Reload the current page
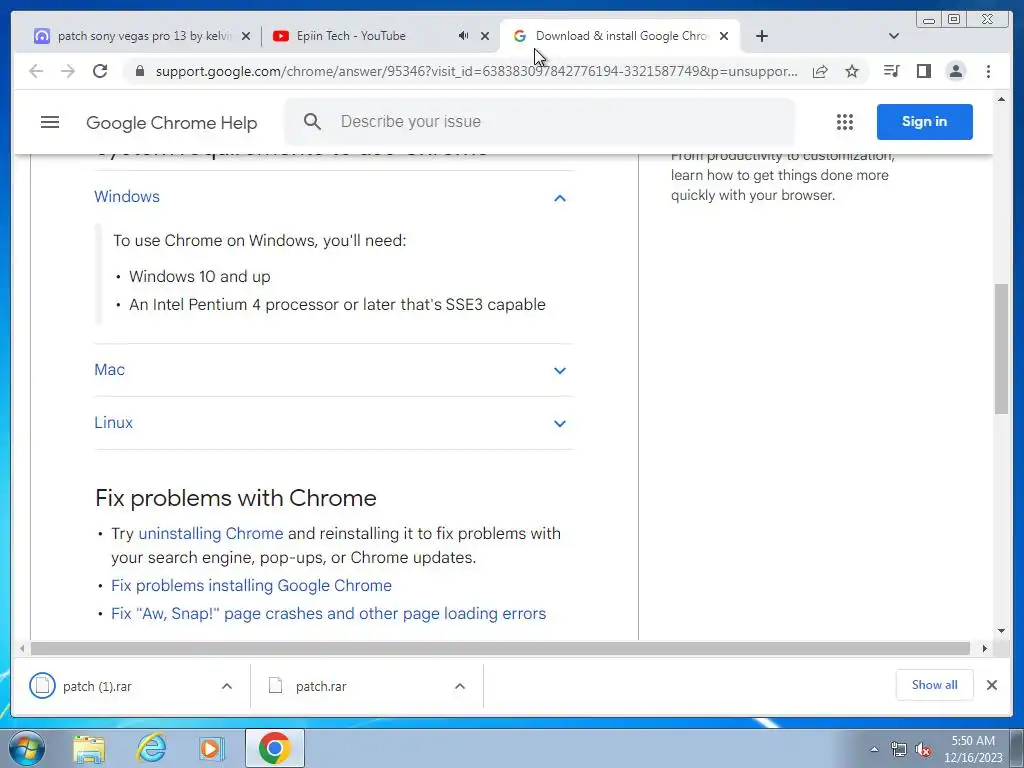Screen dimensions: 1024x768 click(100, 71)
